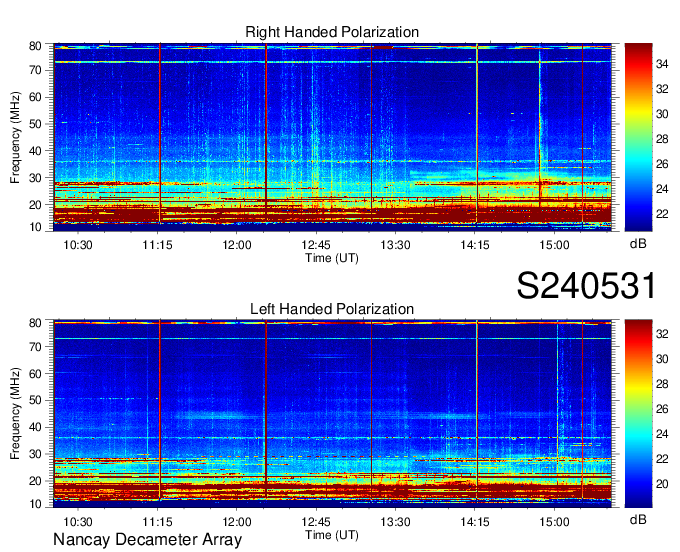Image resolution: width=680 pixels, height=552 pixels.
Task: Click the 26 dB value on upper colorbar
Action: pos(662,164)
